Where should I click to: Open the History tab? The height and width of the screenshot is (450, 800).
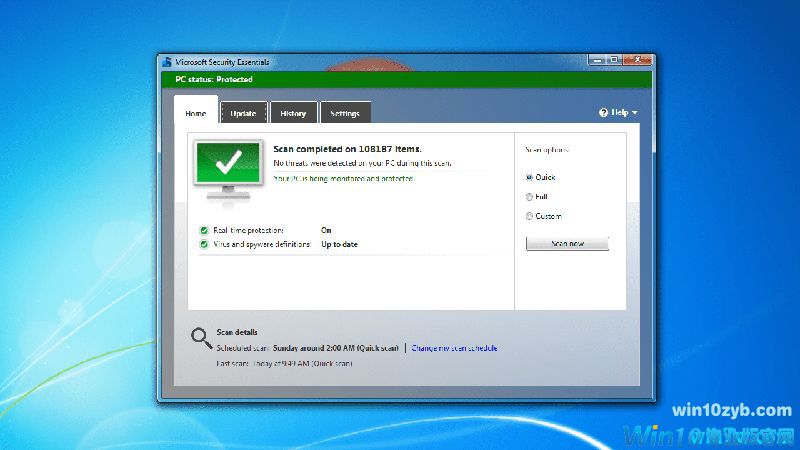coord(293,113)
